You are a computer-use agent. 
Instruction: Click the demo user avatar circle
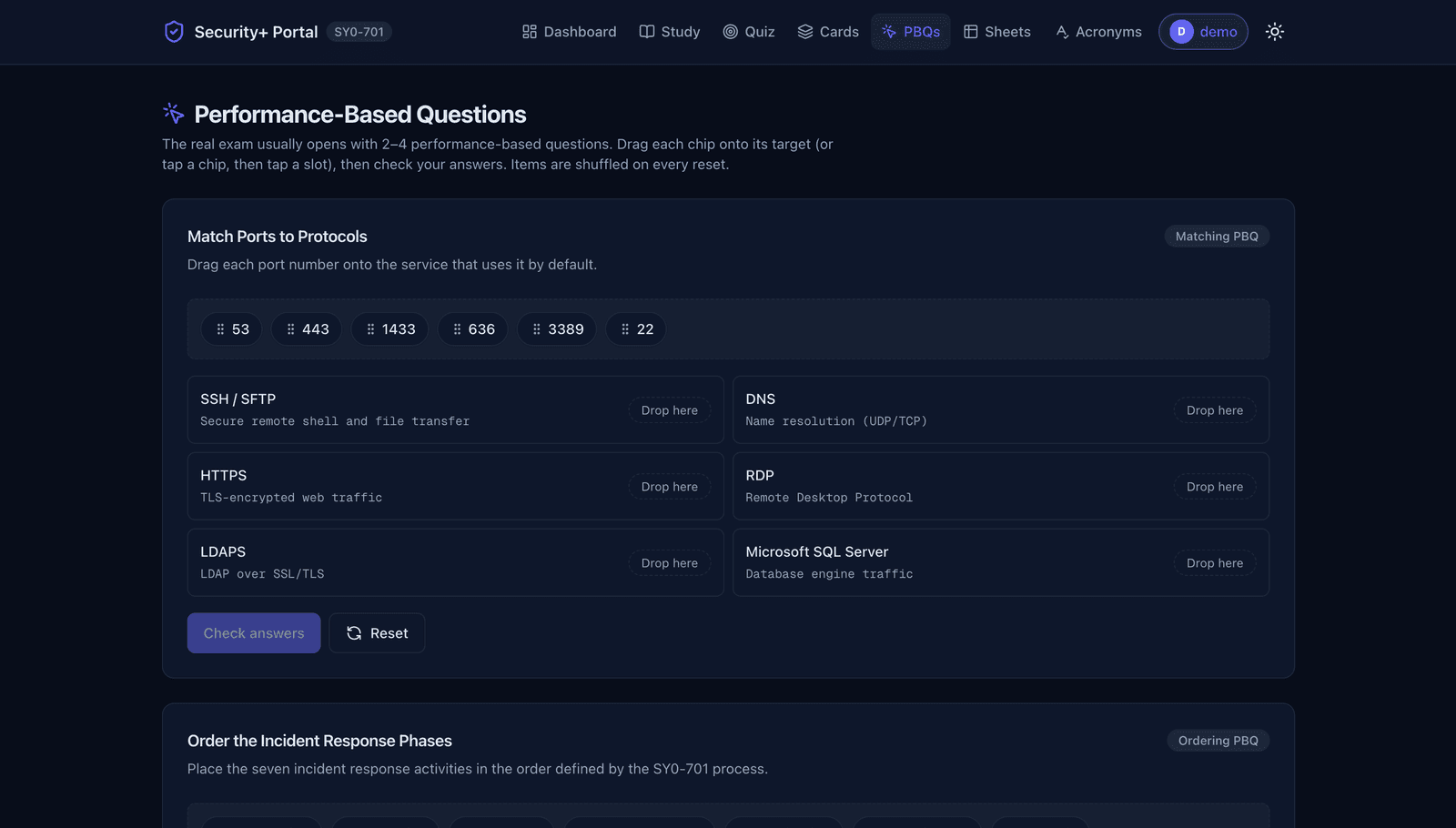pos(1181,32)
